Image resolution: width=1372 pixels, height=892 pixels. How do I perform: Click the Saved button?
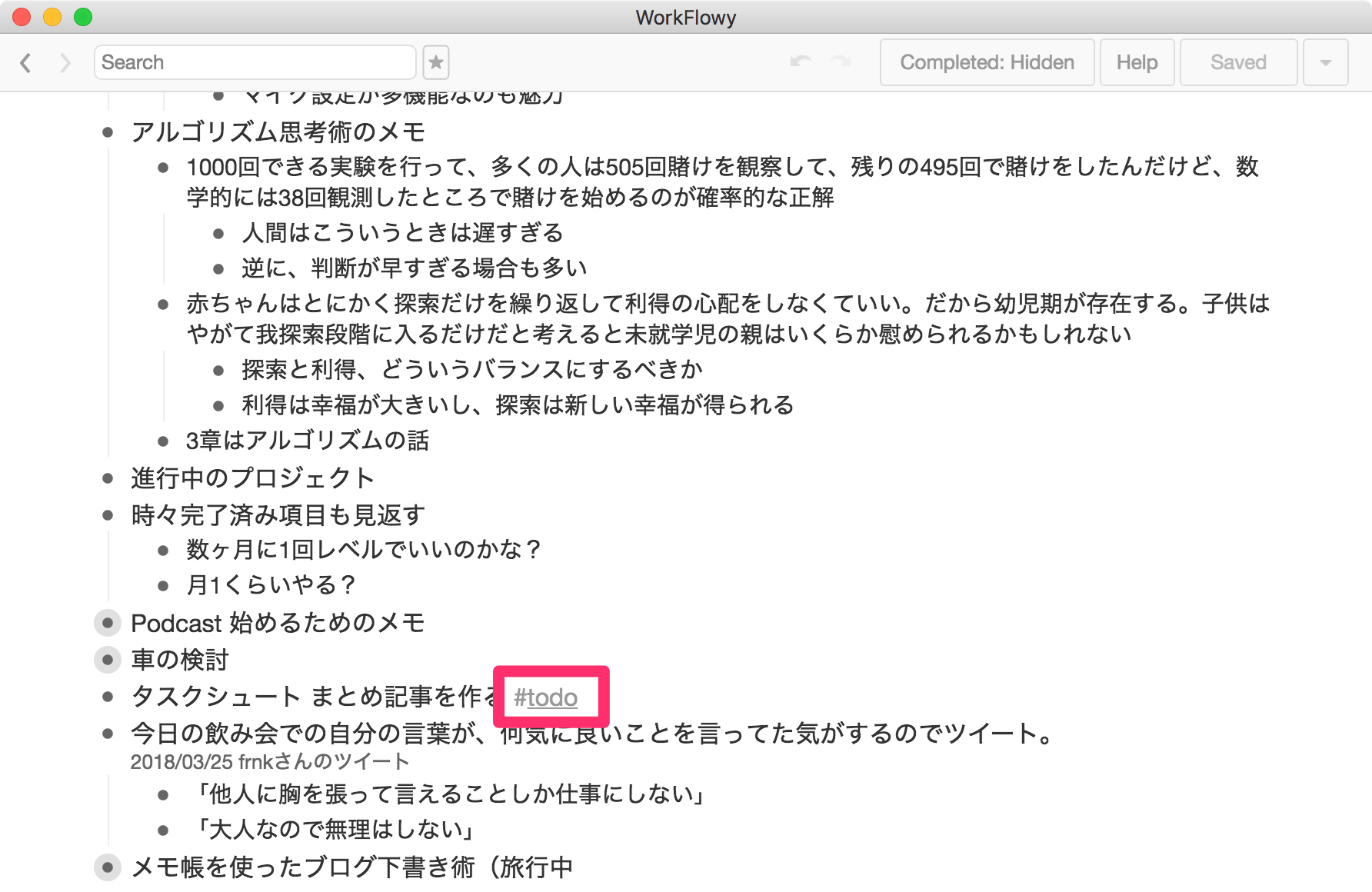(1238, 62)
